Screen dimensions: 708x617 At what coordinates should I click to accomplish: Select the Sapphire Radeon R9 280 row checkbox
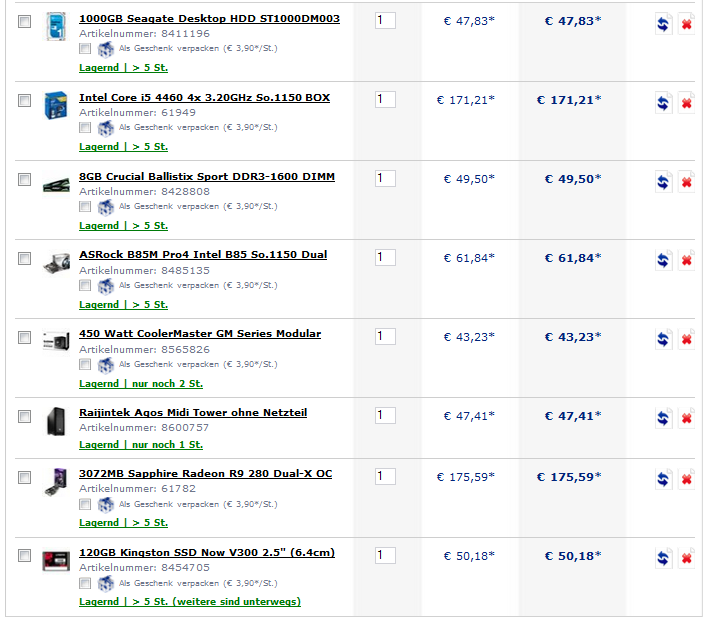24,477
